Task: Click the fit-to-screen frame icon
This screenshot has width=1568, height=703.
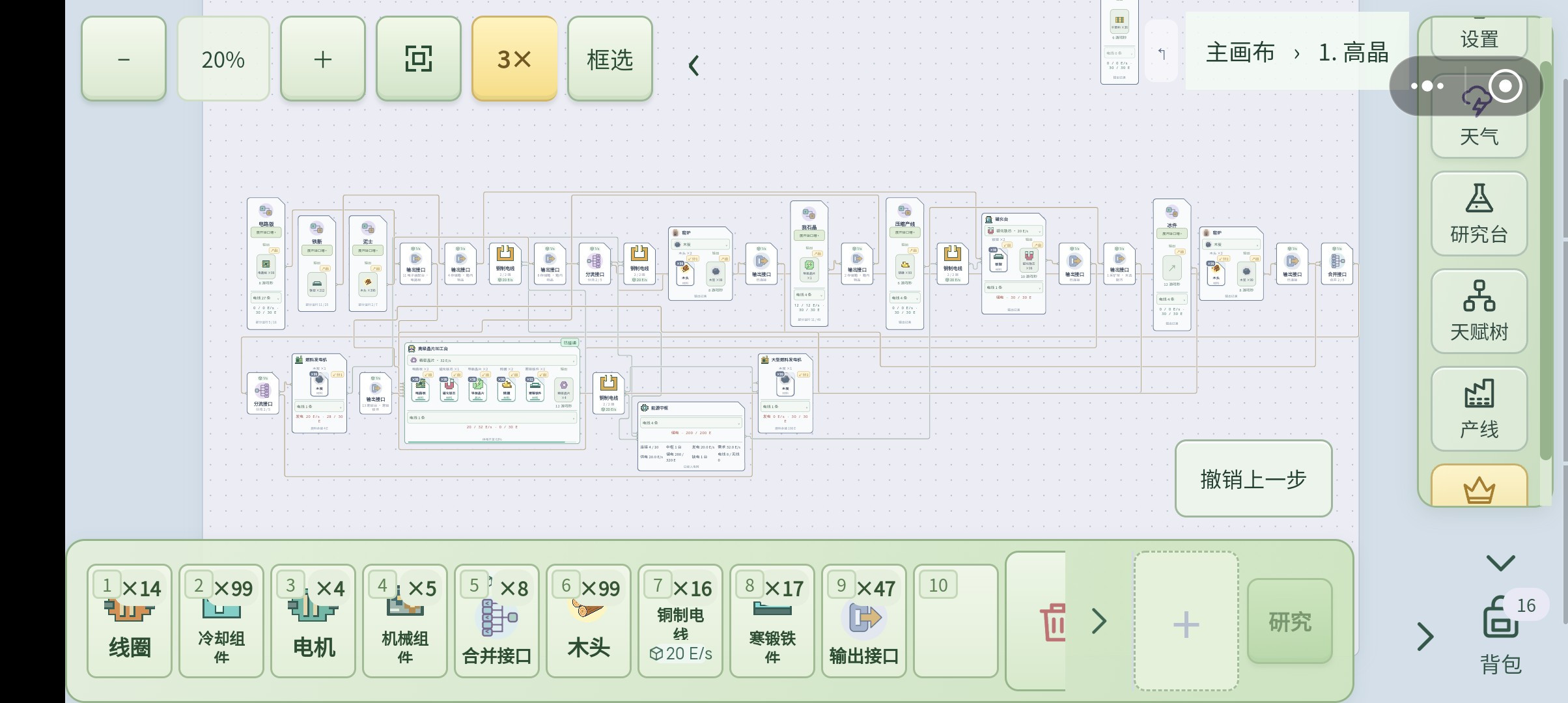Action: [418, 59]
